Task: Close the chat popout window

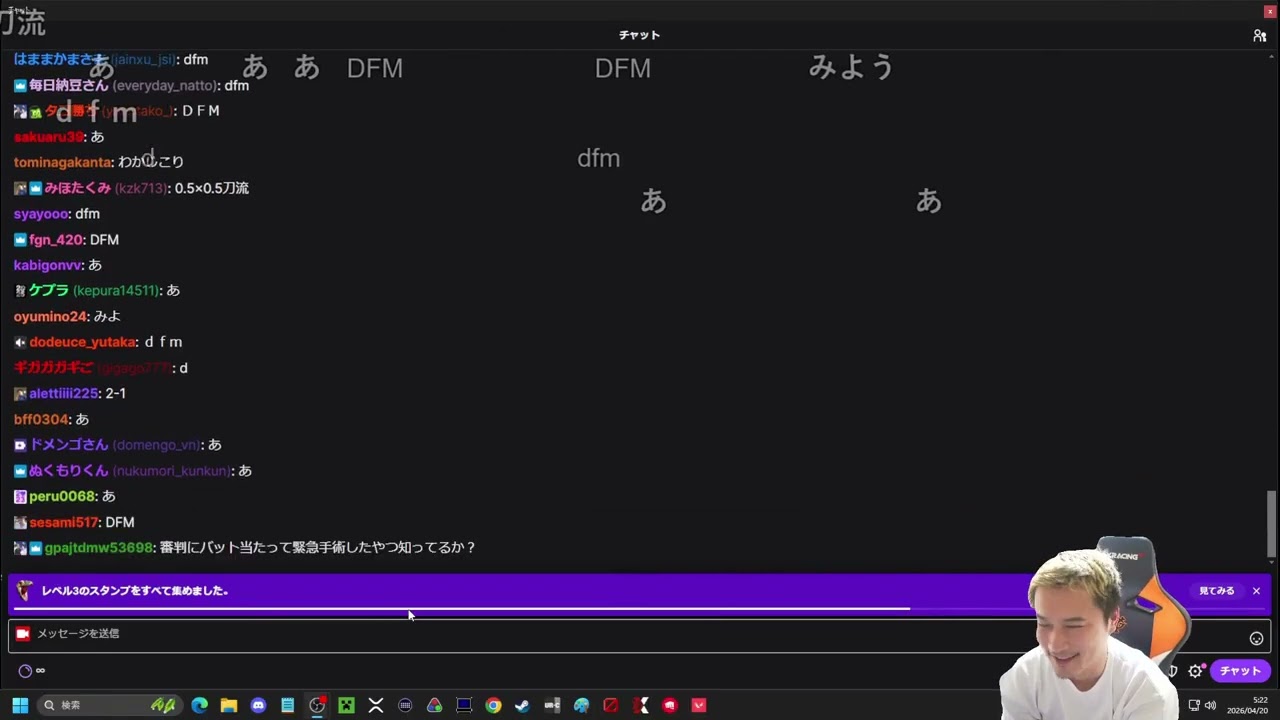Action: click(1270, 11)
